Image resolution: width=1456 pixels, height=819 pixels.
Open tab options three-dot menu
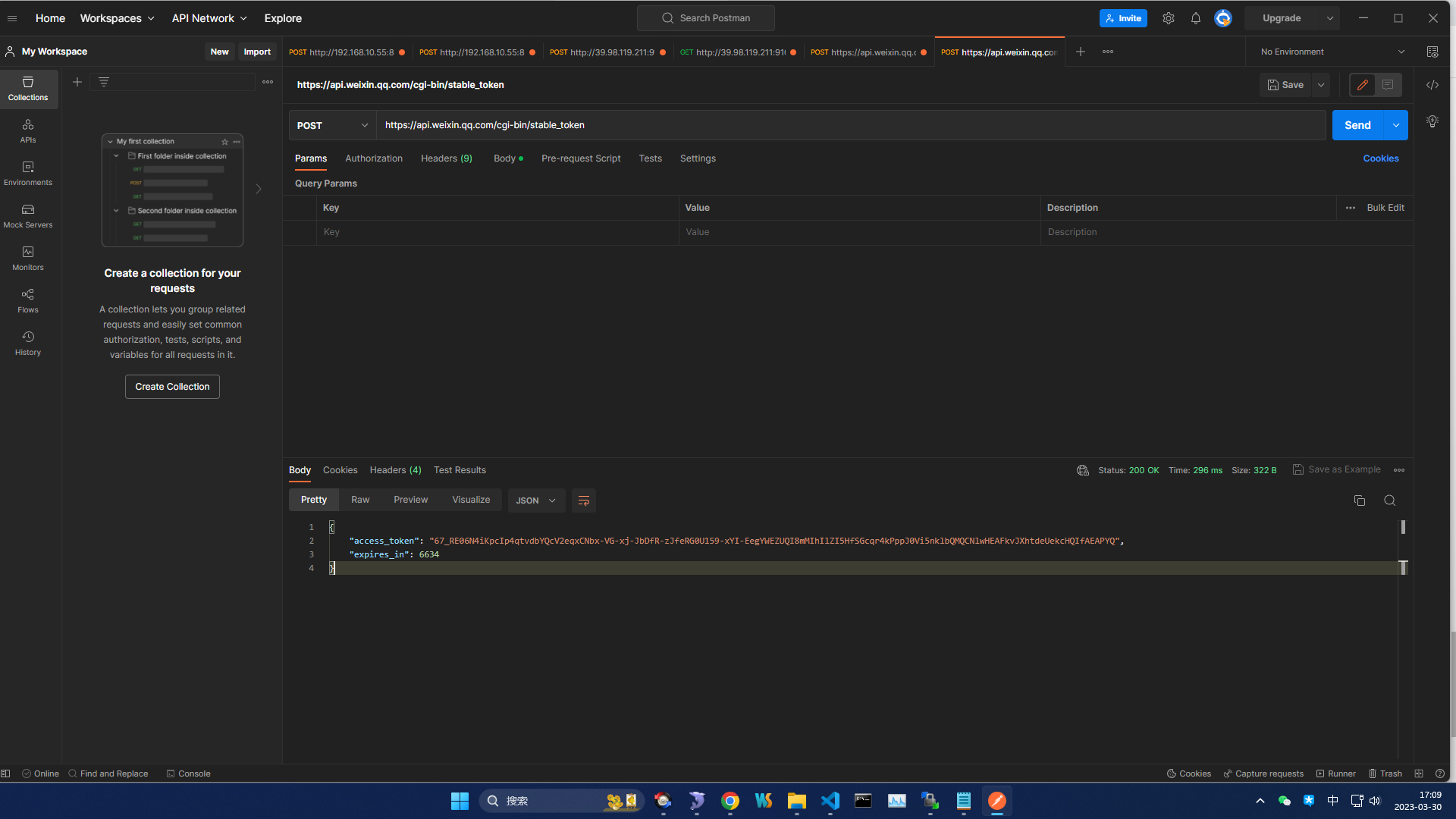pos(1108,52)
